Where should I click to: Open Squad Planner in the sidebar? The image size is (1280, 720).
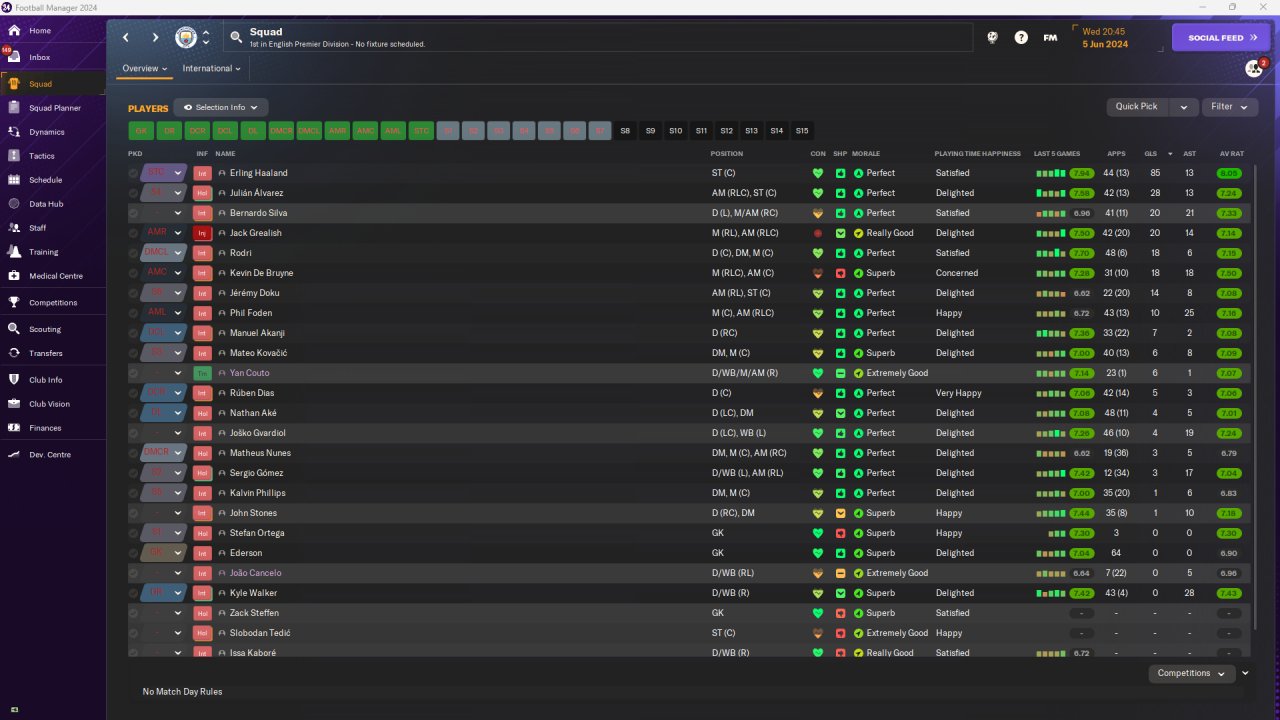point(53,108)
